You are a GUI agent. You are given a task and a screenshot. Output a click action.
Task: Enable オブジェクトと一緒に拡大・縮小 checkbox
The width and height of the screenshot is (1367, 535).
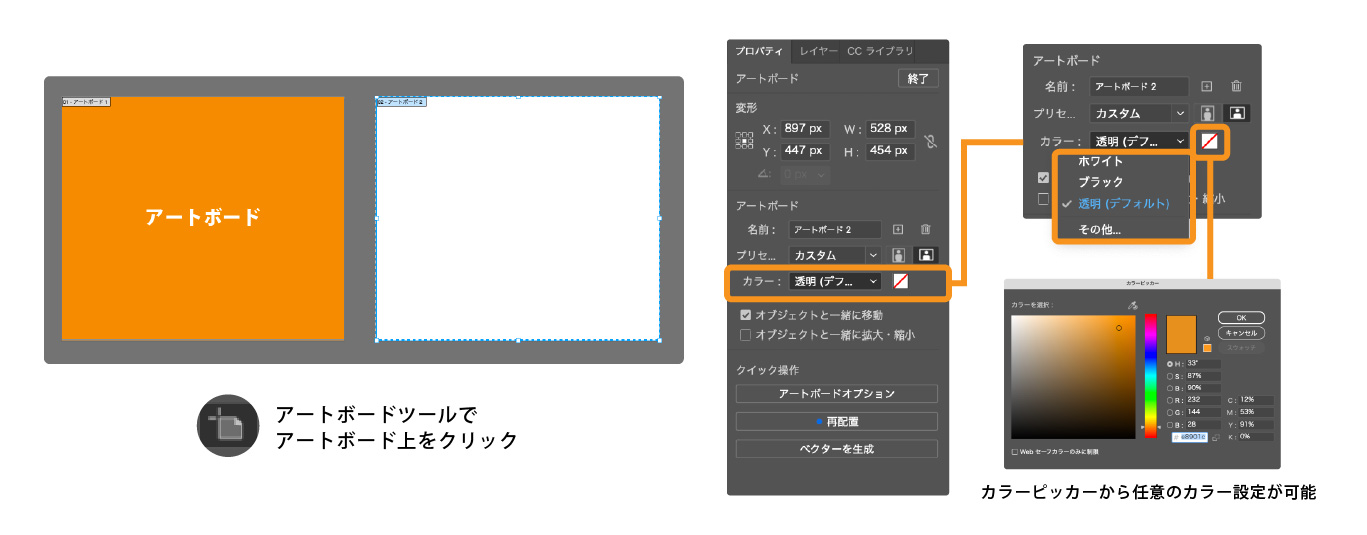coord(745,335)
